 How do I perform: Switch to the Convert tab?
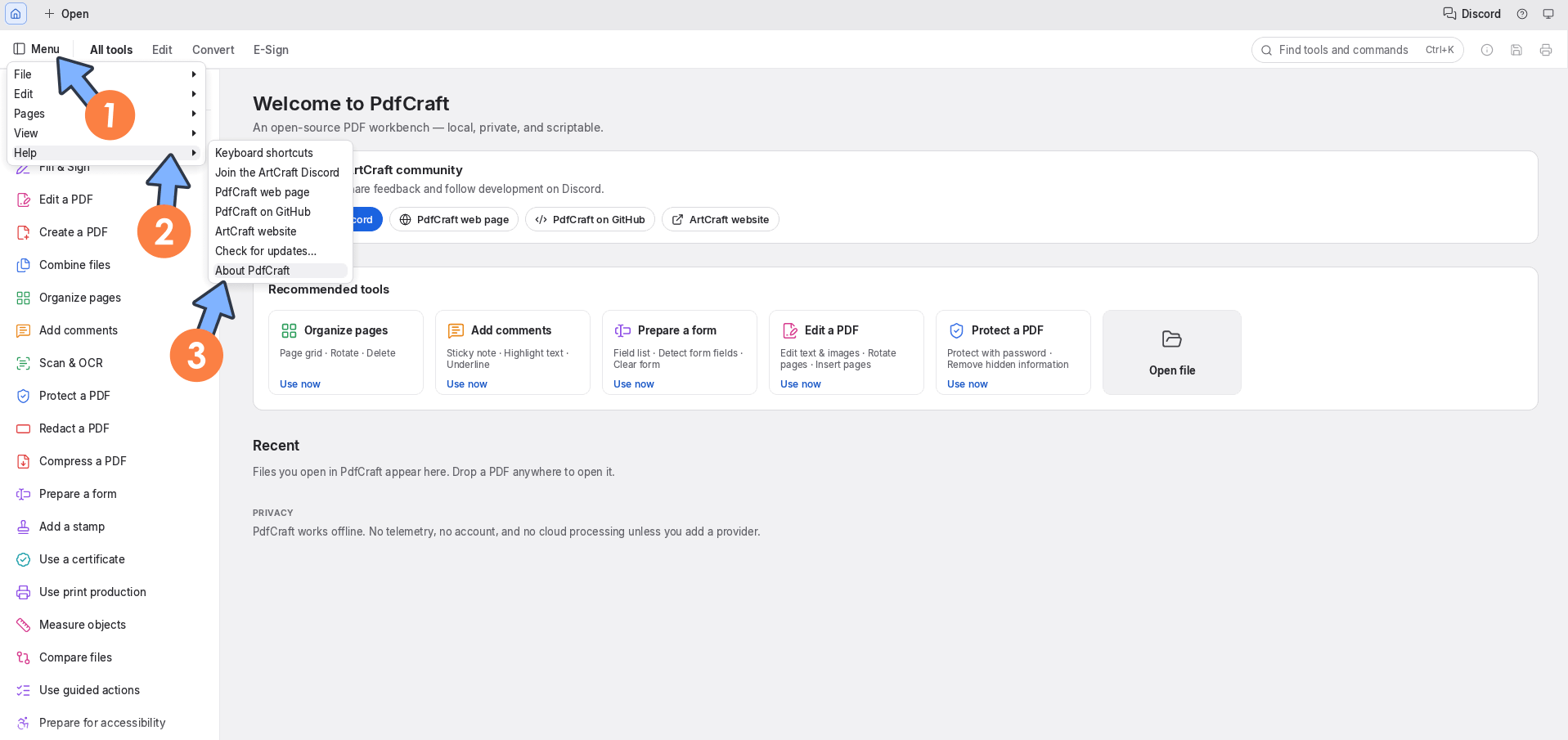point(213,50)
